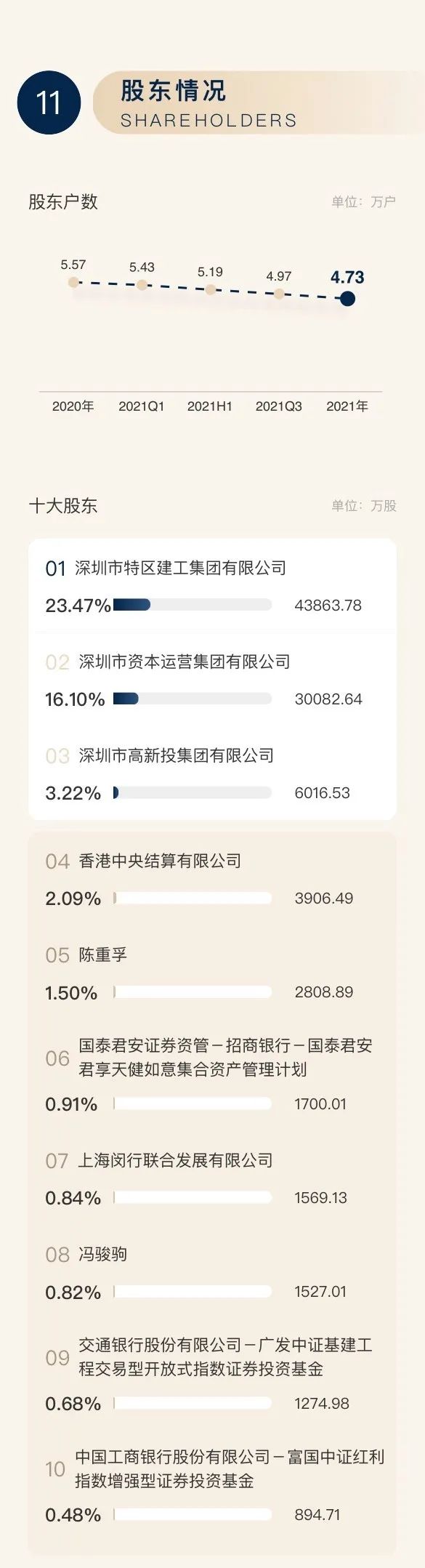Select the 2021H1 axis label
This screenshot has height=1568, width=425.
210,406
